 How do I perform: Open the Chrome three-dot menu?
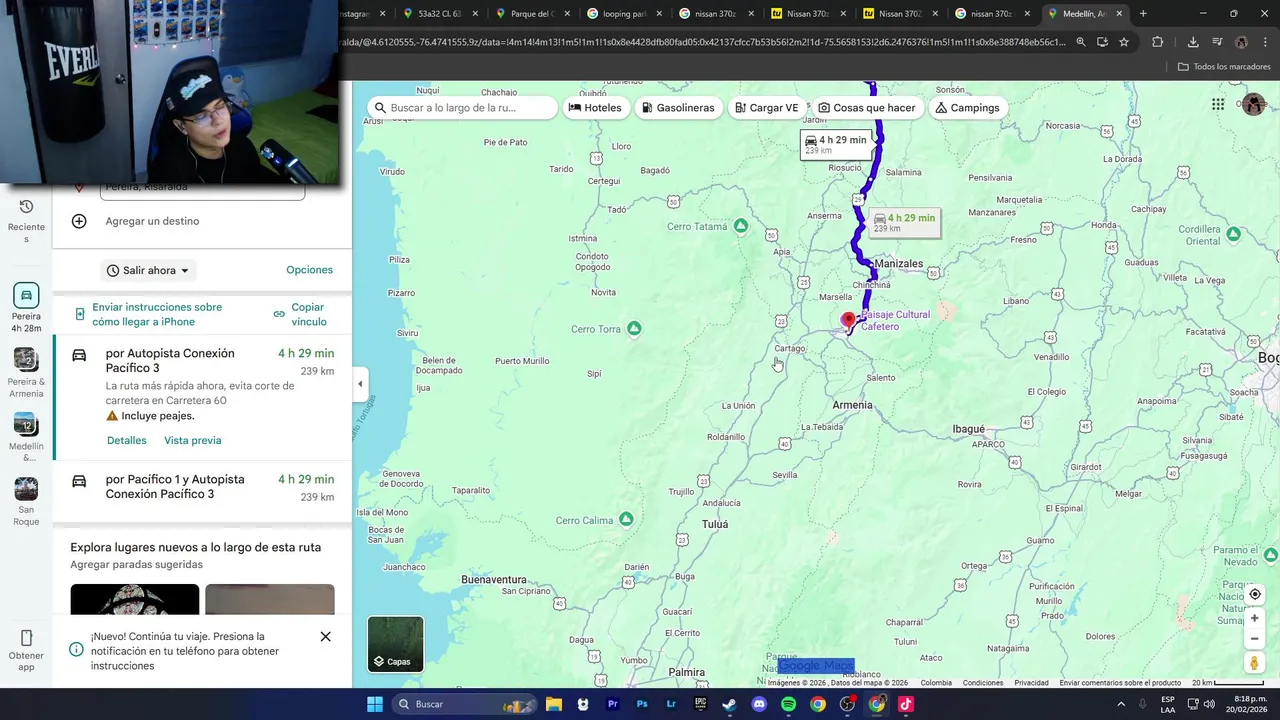1265,42
